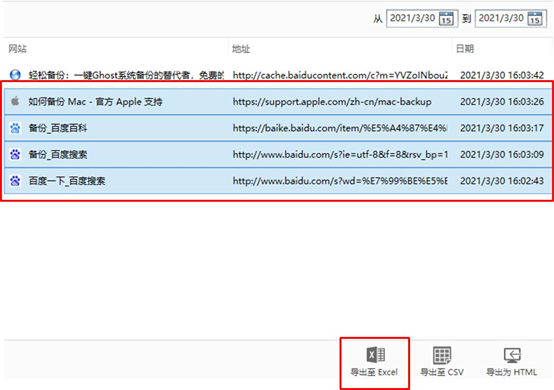Screen dimensions: 554x390
Task: Click the baidu.com/s?ie=utf-8 address cell
Action: tap(340, 154)
